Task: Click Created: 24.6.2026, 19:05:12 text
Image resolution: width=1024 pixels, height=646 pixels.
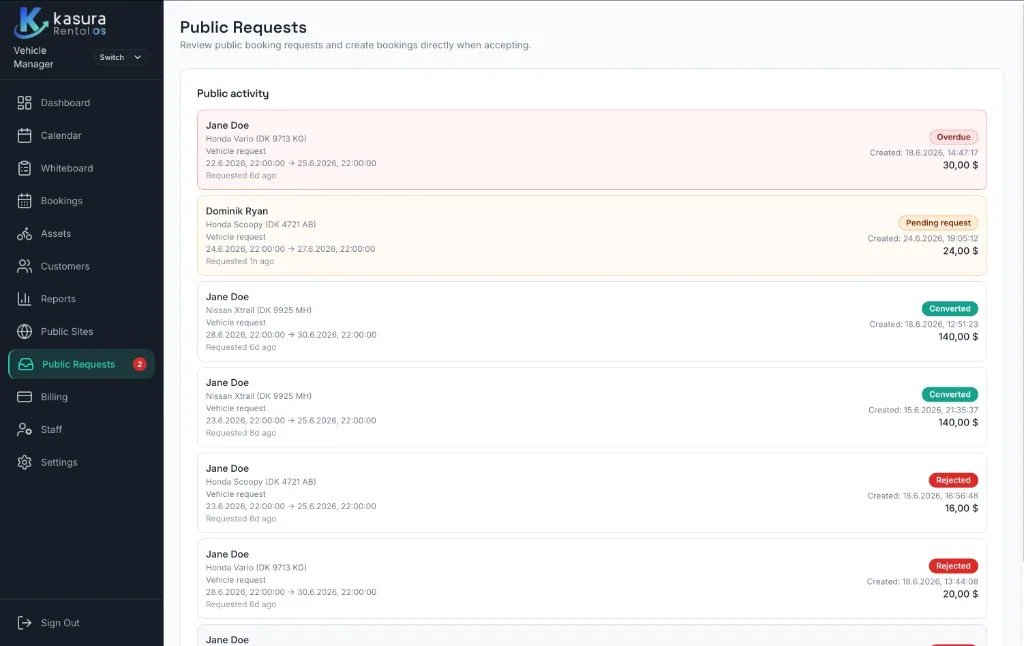Action: click(x=923, y=238)
